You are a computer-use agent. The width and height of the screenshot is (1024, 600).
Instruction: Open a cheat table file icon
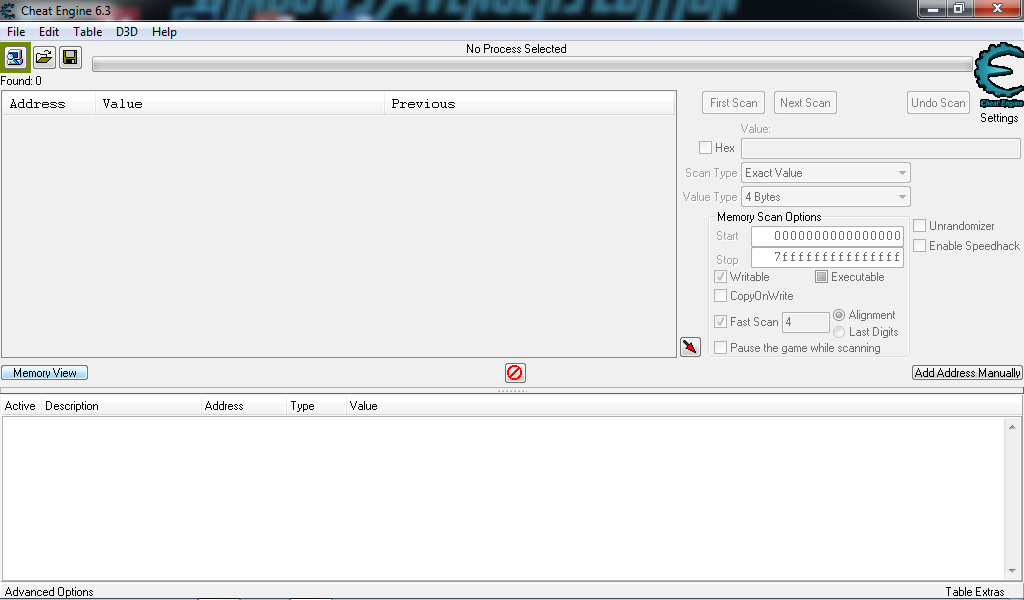pyautogui.click(x=44, y=57)
